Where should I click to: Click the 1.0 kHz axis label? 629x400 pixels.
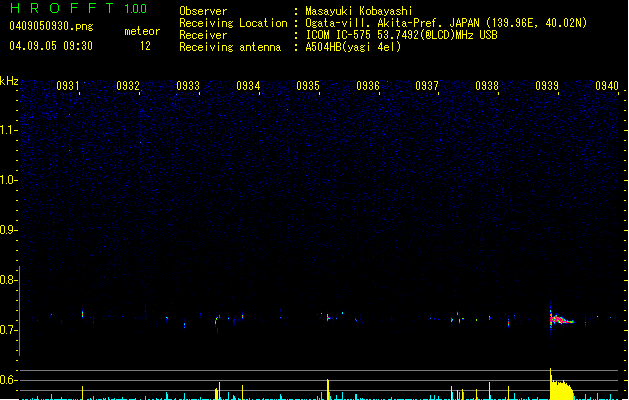point(8,180)
